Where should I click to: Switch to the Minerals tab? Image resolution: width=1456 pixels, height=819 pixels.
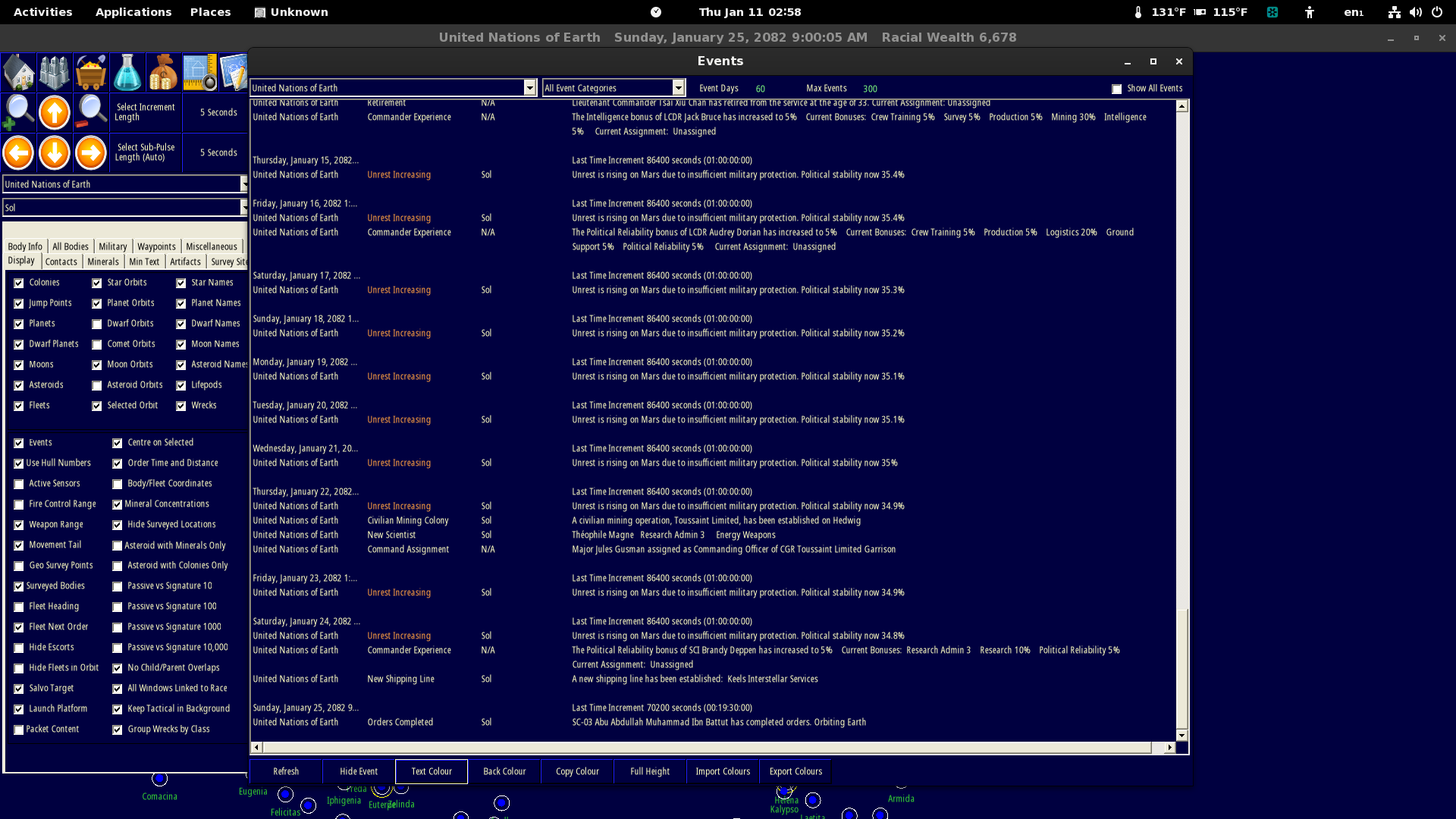103,262
